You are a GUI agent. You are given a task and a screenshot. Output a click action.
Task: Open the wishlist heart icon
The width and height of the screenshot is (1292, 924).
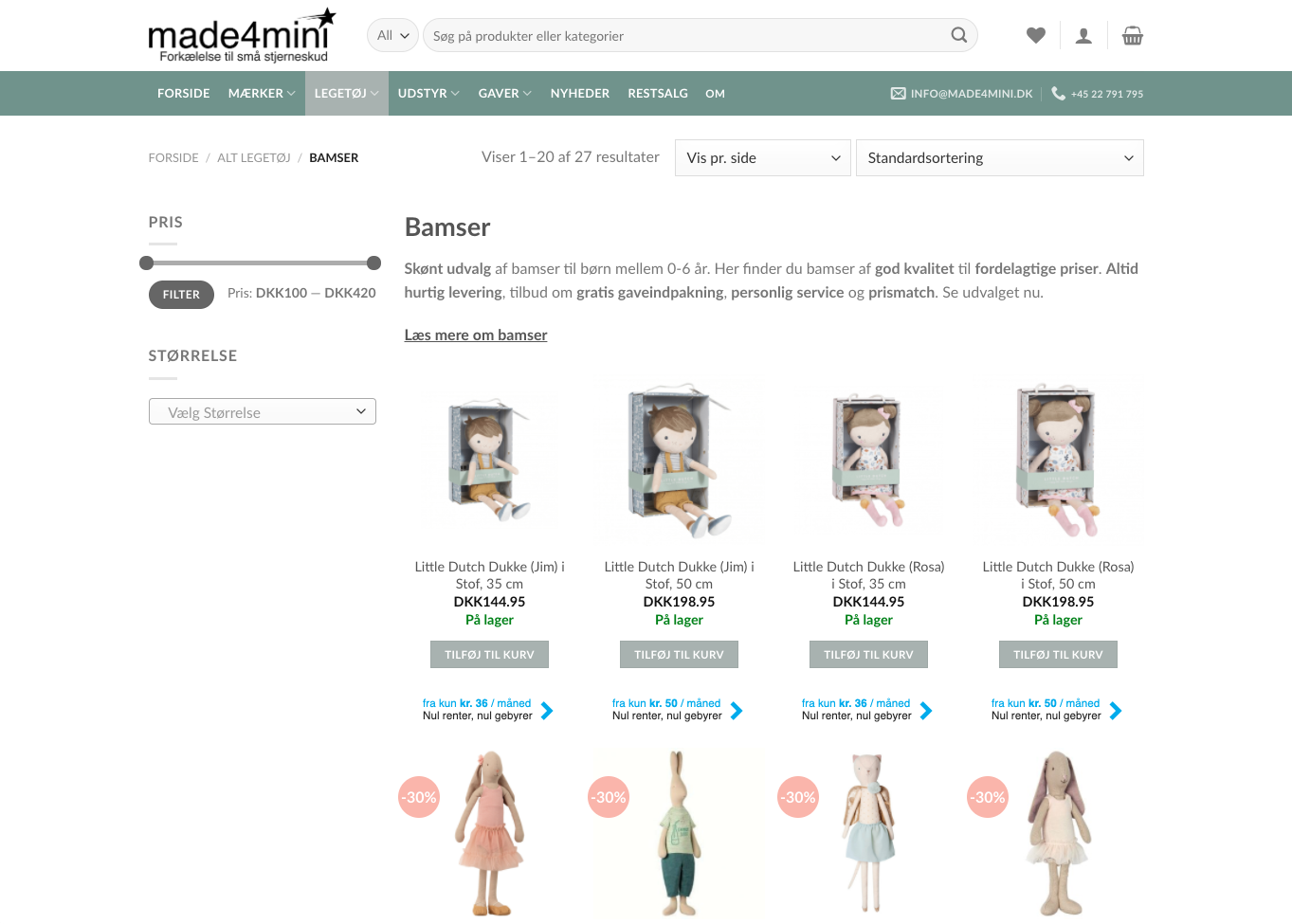pos(1036,35)
